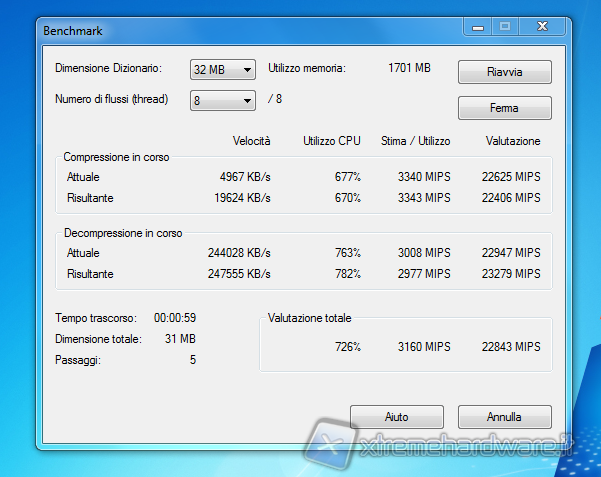Viewport: 601px width, 477px height.
Task: Click the Riavvia button
Action: 504,72
